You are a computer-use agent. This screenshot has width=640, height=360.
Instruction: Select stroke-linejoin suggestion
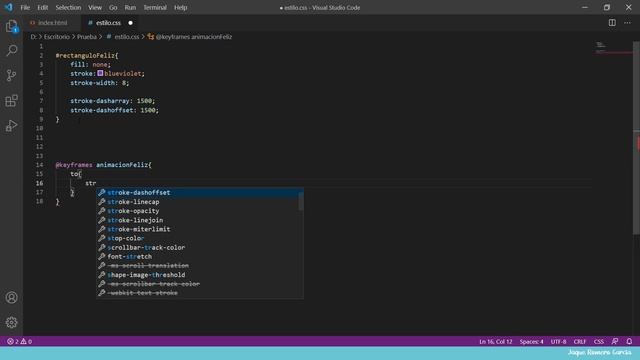click(x=198, y=220)
